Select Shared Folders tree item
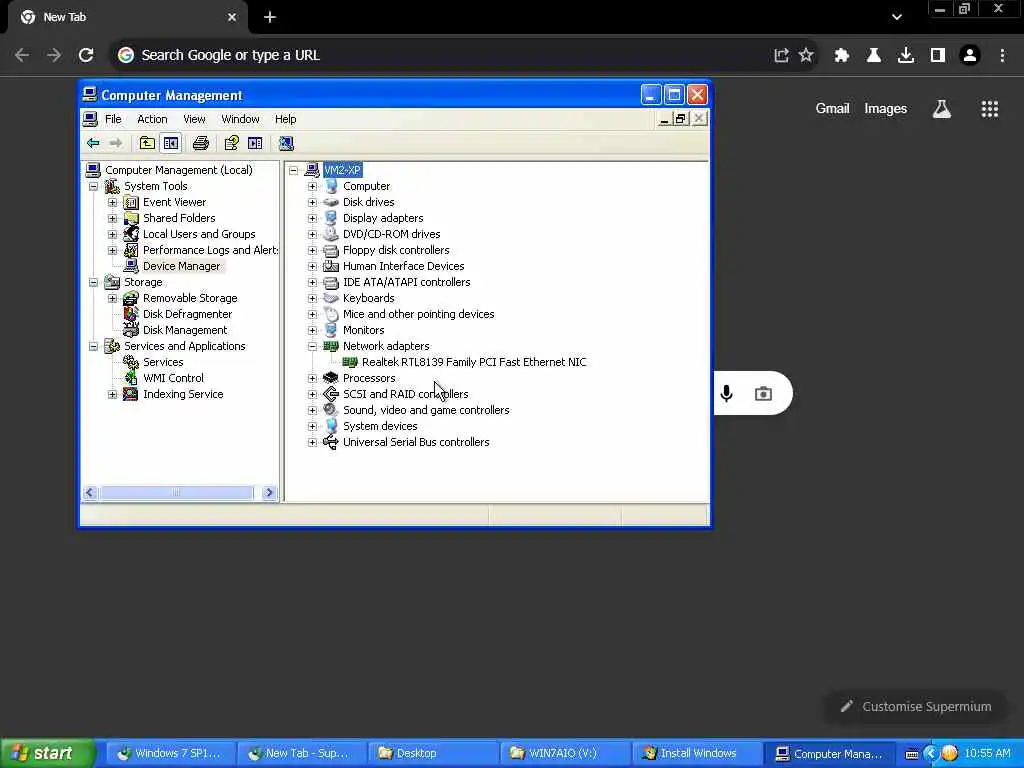Screen dimensions: 1024x768 coord(179,218)
